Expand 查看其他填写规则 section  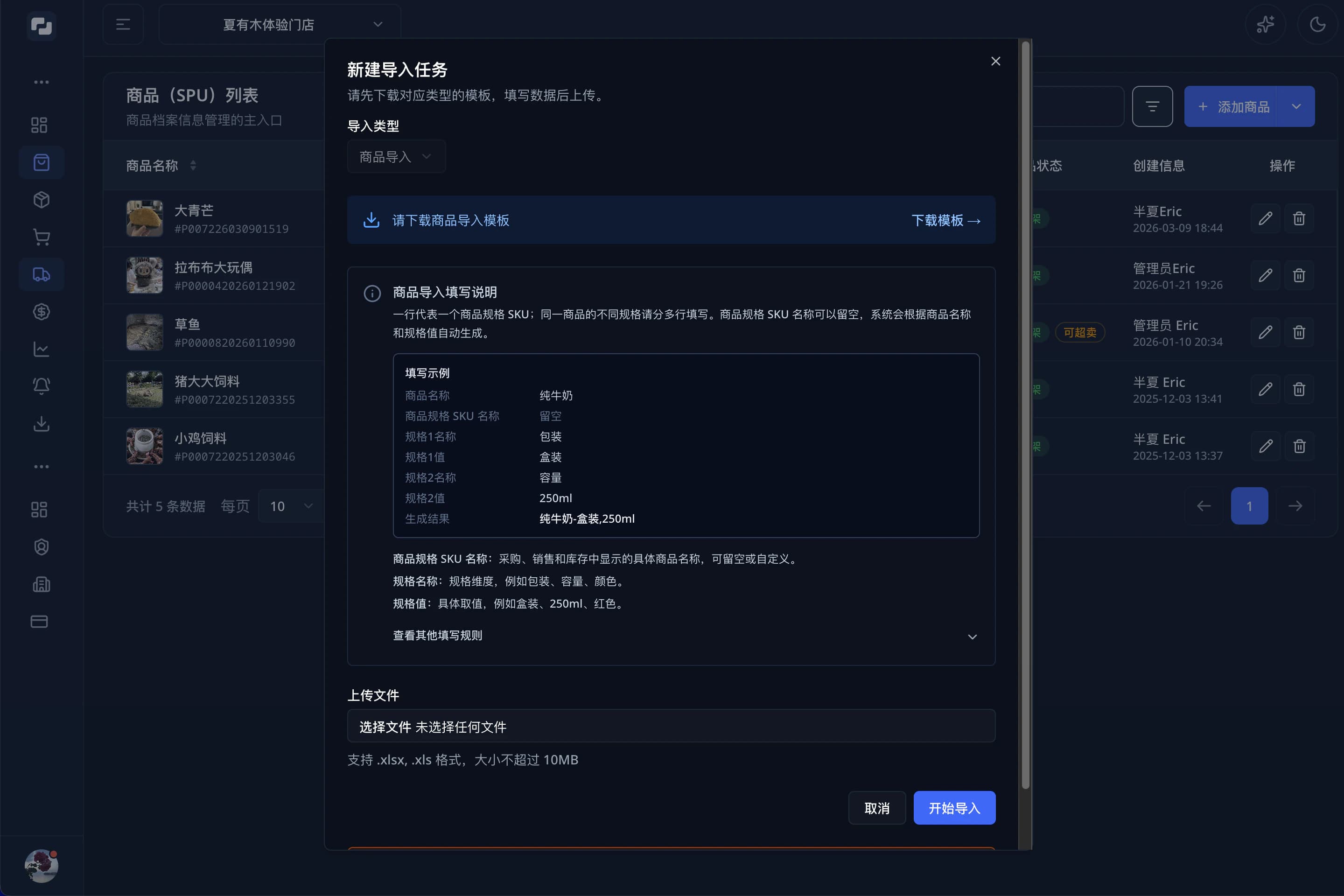686,636
